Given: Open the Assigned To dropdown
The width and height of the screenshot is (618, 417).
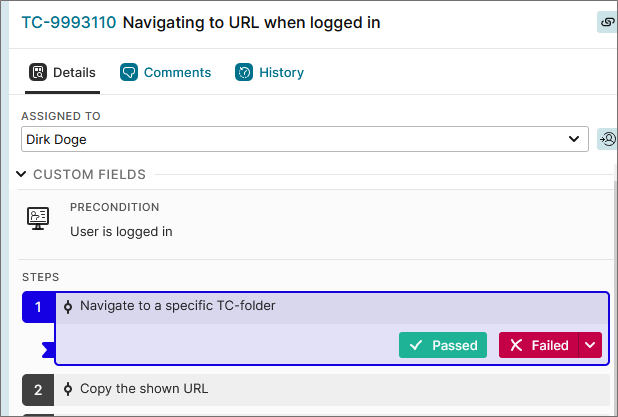Looking at the screenshot, I should [305, 139].
